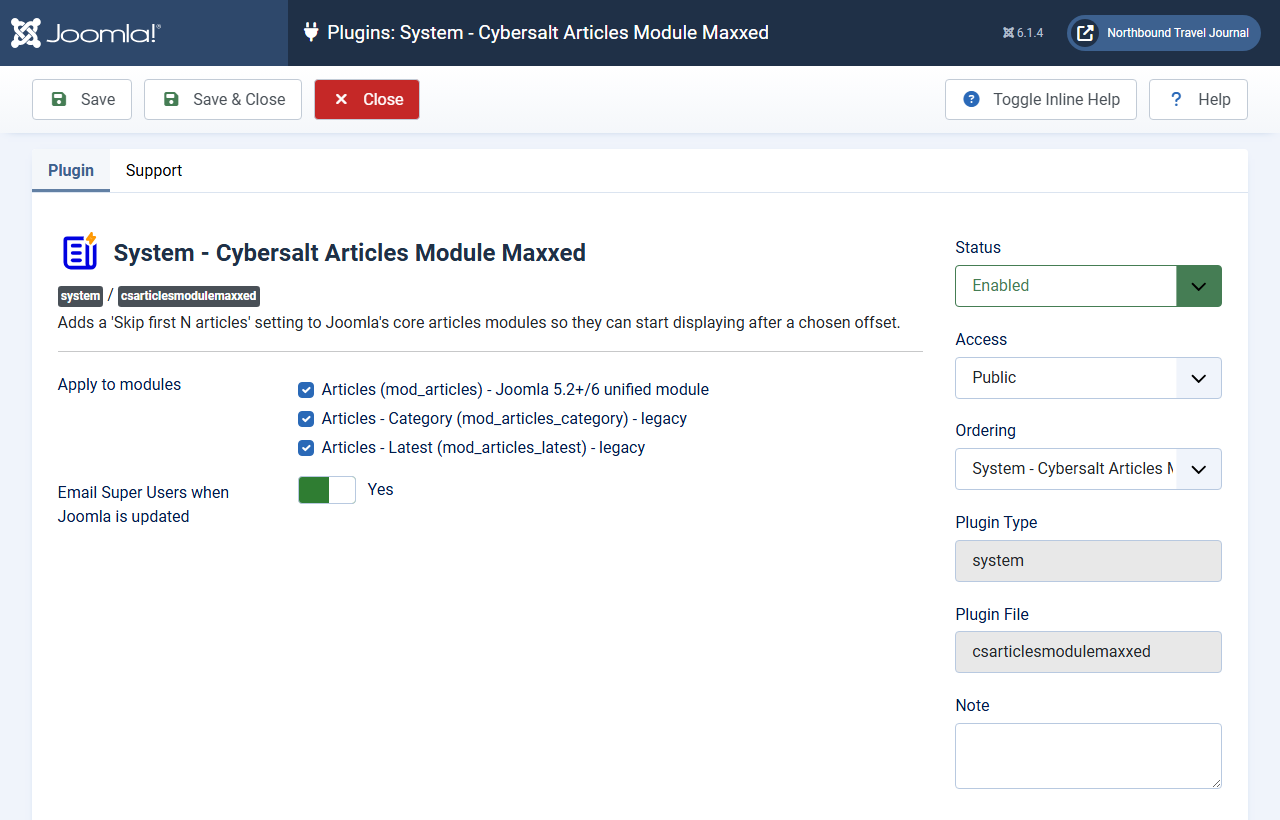
Task: Toggle Email Super Users switch off
Action: (327, 490)
